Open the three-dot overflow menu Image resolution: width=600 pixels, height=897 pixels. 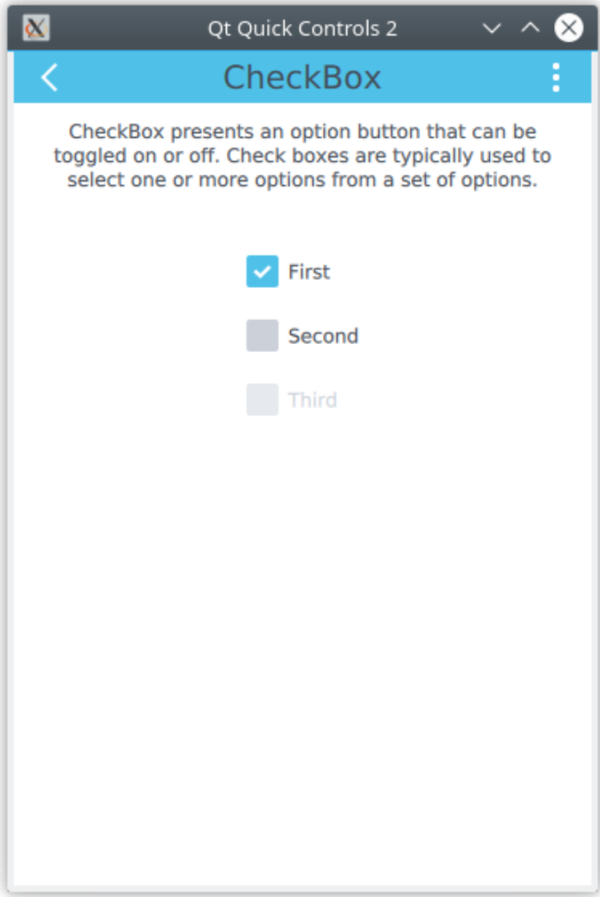[x=556, y=77]
